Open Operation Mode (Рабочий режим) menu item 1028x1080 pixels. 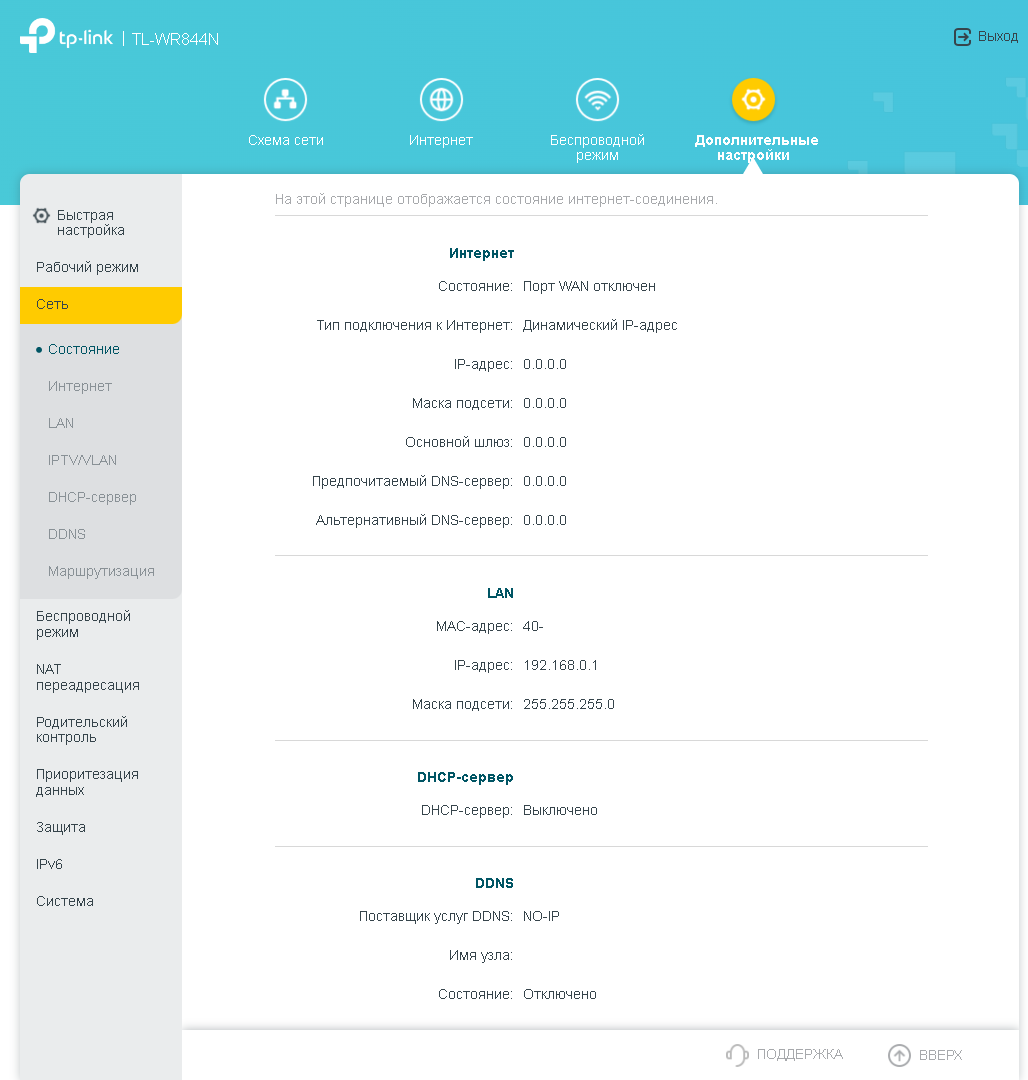click(87, 267)
